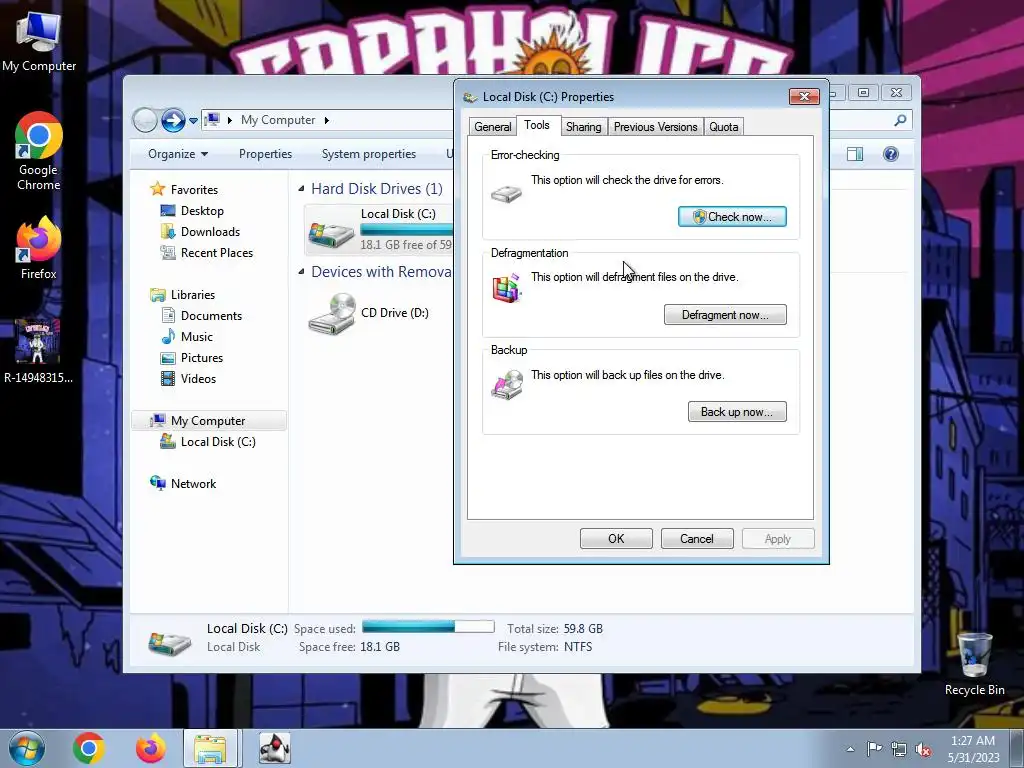The height and width of the screenshot is (768, 1024).
Task: Close the Local Disk Properties dialog
Action: 804,97
